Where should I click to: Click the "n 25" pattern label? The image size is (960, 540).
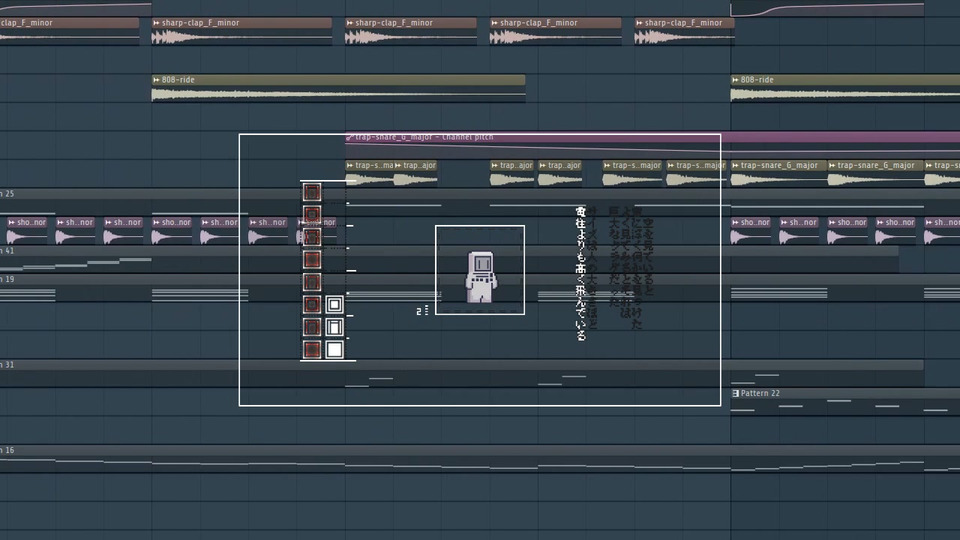(x=7, y=193)
